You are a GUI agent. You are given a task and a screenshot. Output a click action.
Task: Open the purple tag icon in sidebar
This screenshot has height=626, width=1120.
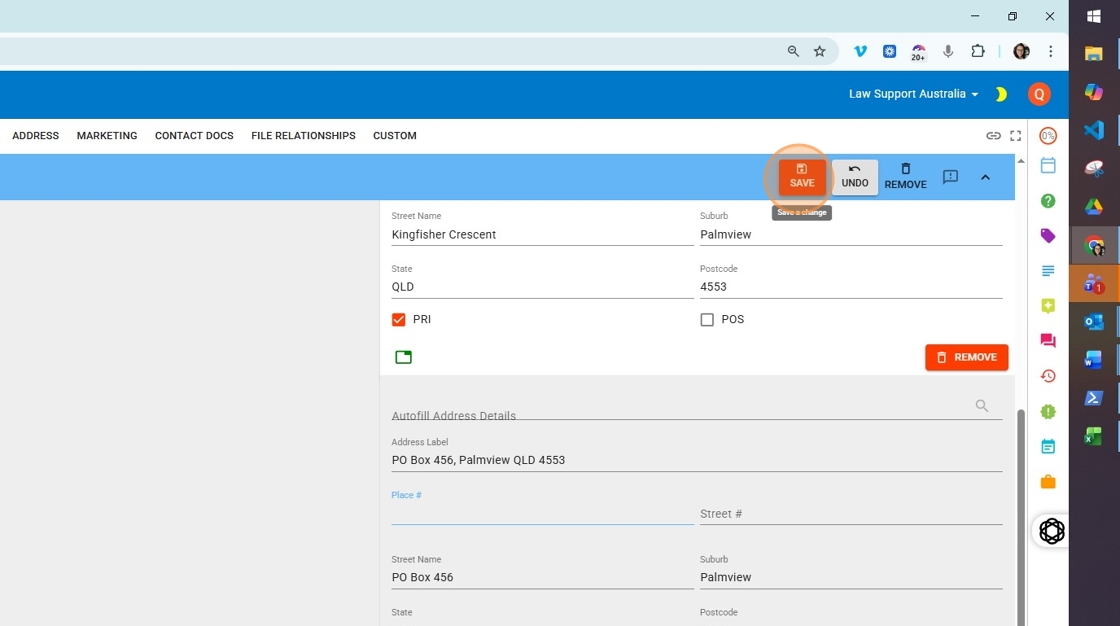[x=1048, y=236]
